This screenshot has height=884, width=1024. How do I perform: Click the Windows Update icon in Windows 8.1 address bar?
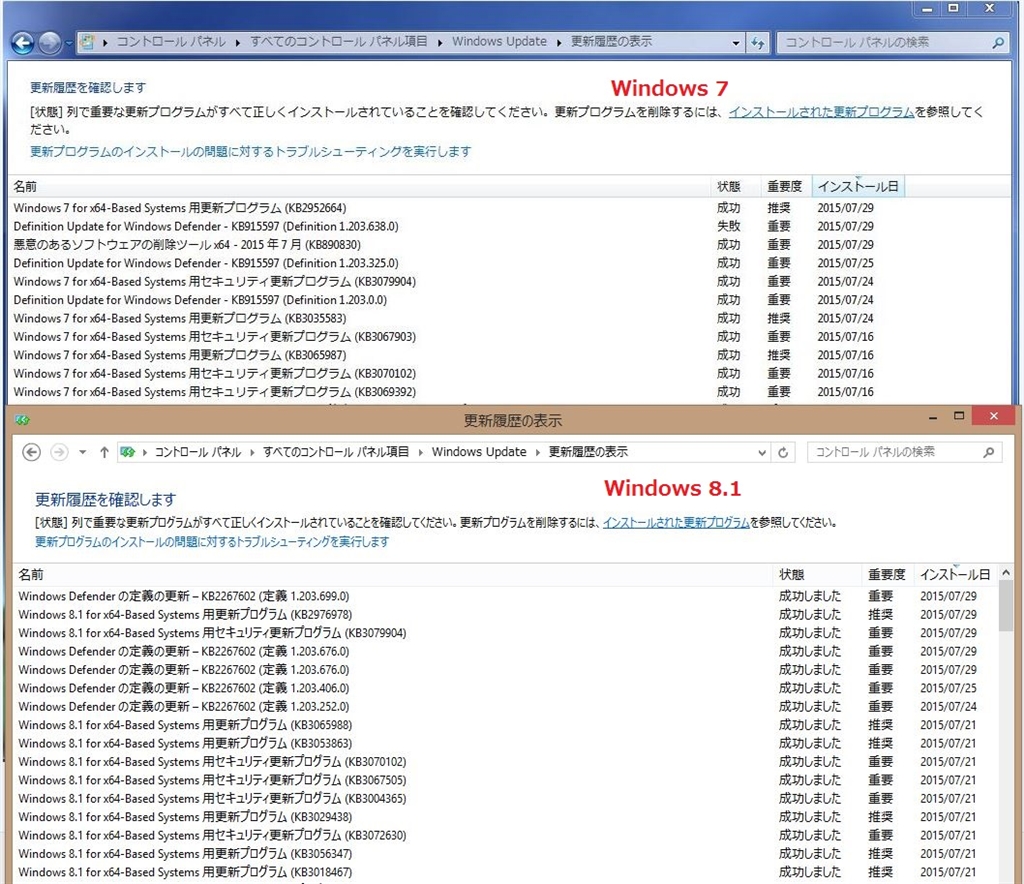(x=128, y=452)
